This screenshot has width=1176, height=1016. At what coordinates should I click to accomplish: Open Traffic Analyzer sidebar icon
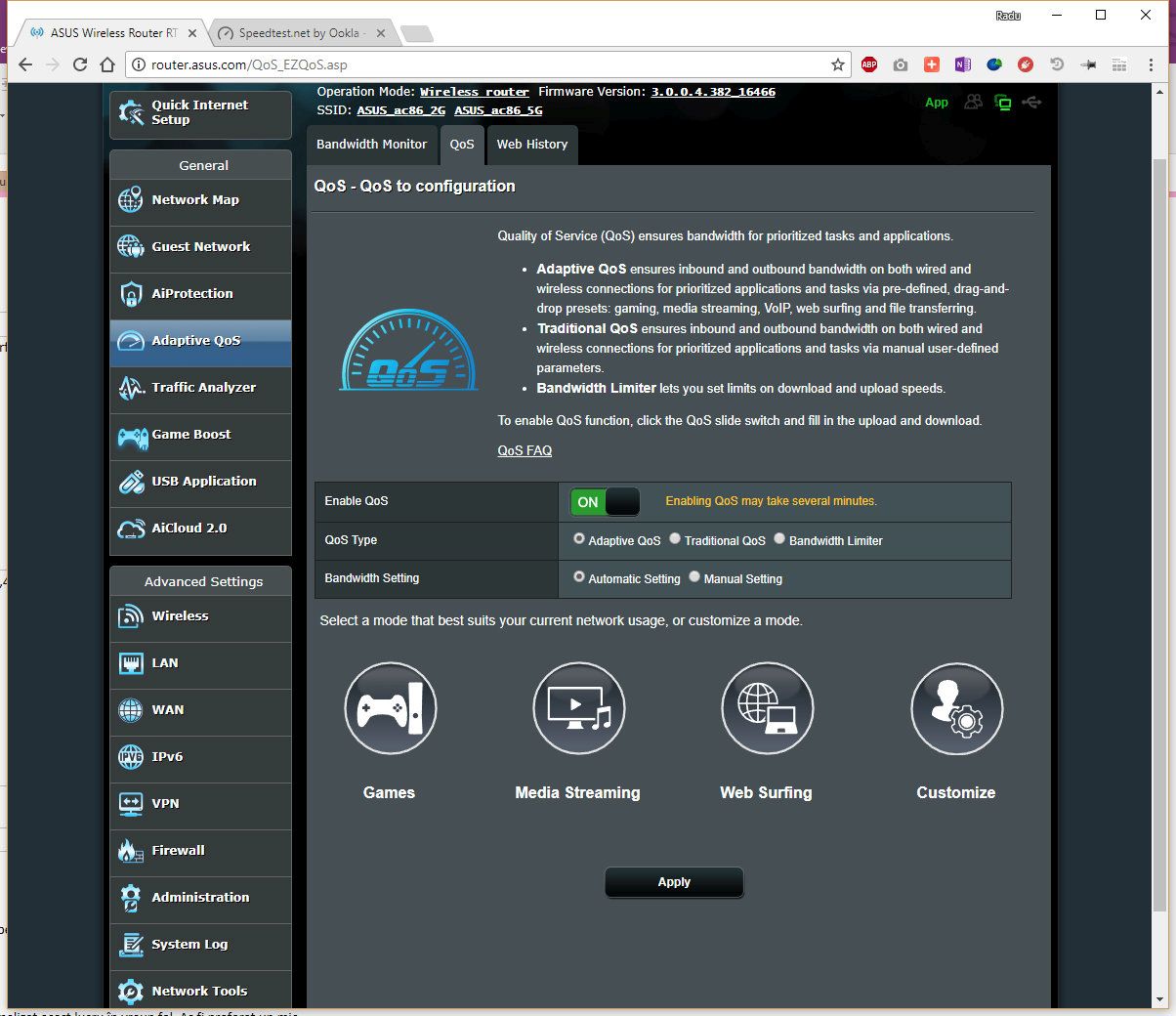131,388
